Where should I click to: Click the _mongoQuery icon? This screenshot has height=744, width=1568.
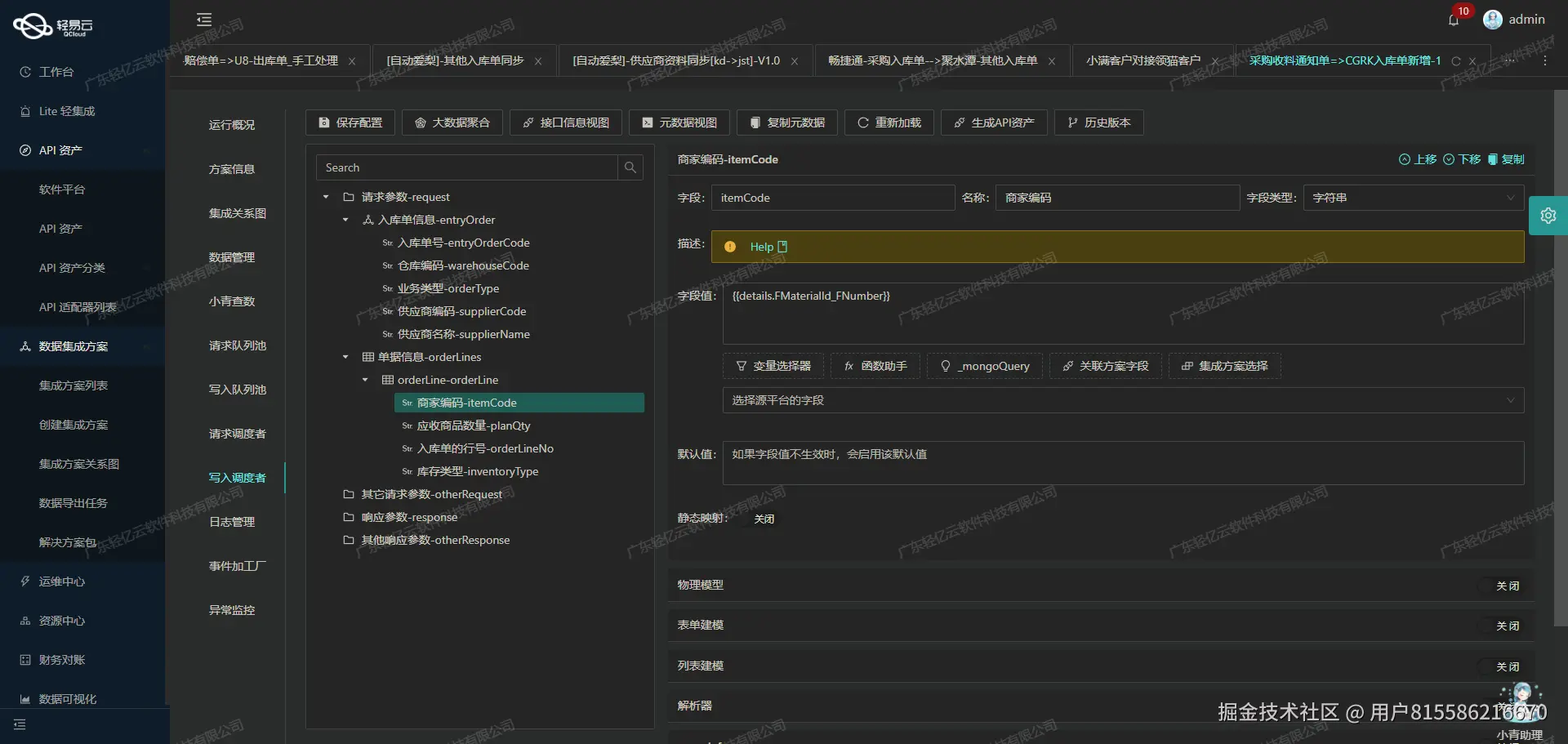pos(984,366)
